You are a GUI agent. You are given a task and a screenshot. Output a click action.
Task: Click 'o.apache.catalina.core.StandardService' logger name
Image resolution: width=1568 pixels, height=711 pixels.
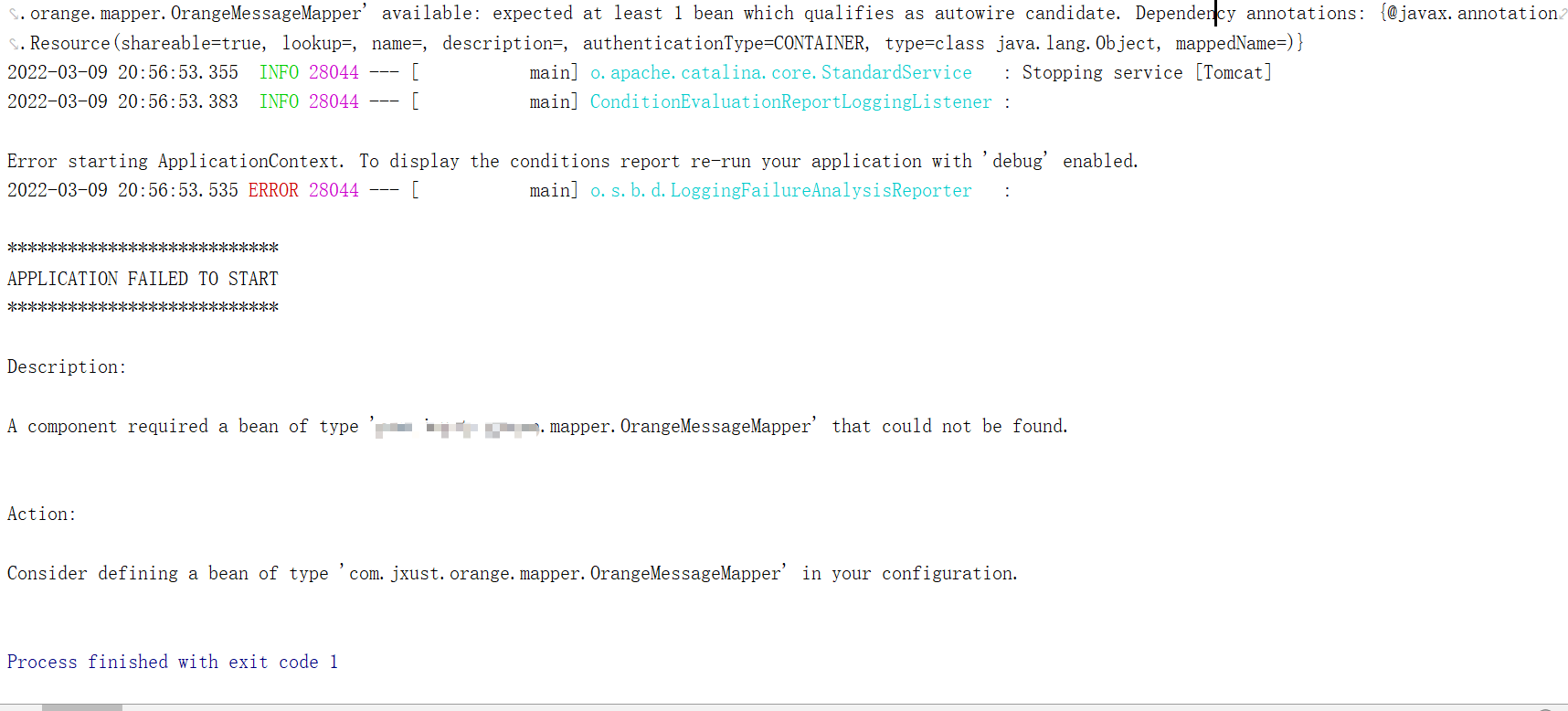[x=781, y=72]
